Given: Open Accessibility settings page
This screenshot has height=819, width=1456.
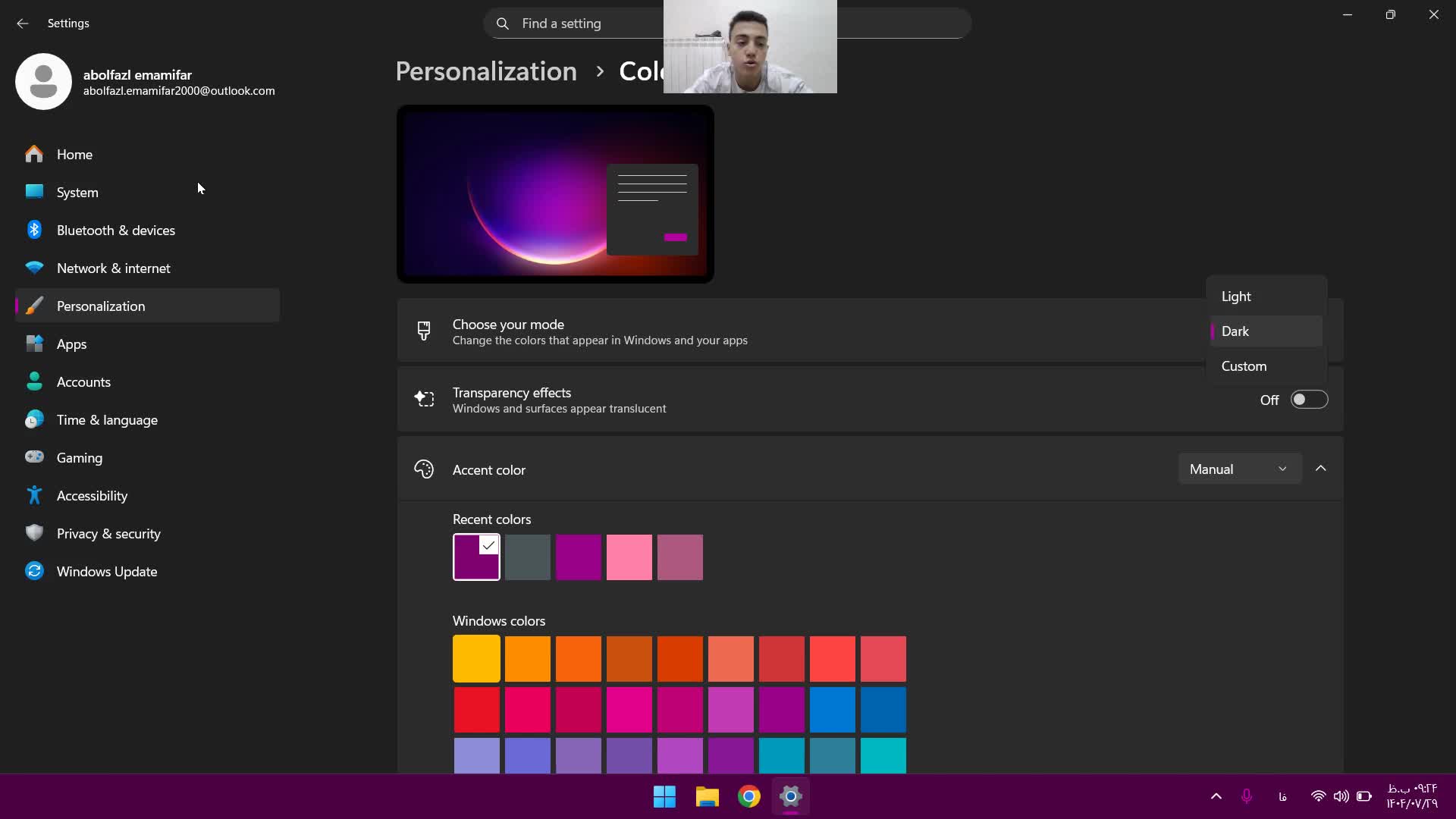Looking at the screenshot, I should (92, 496).
